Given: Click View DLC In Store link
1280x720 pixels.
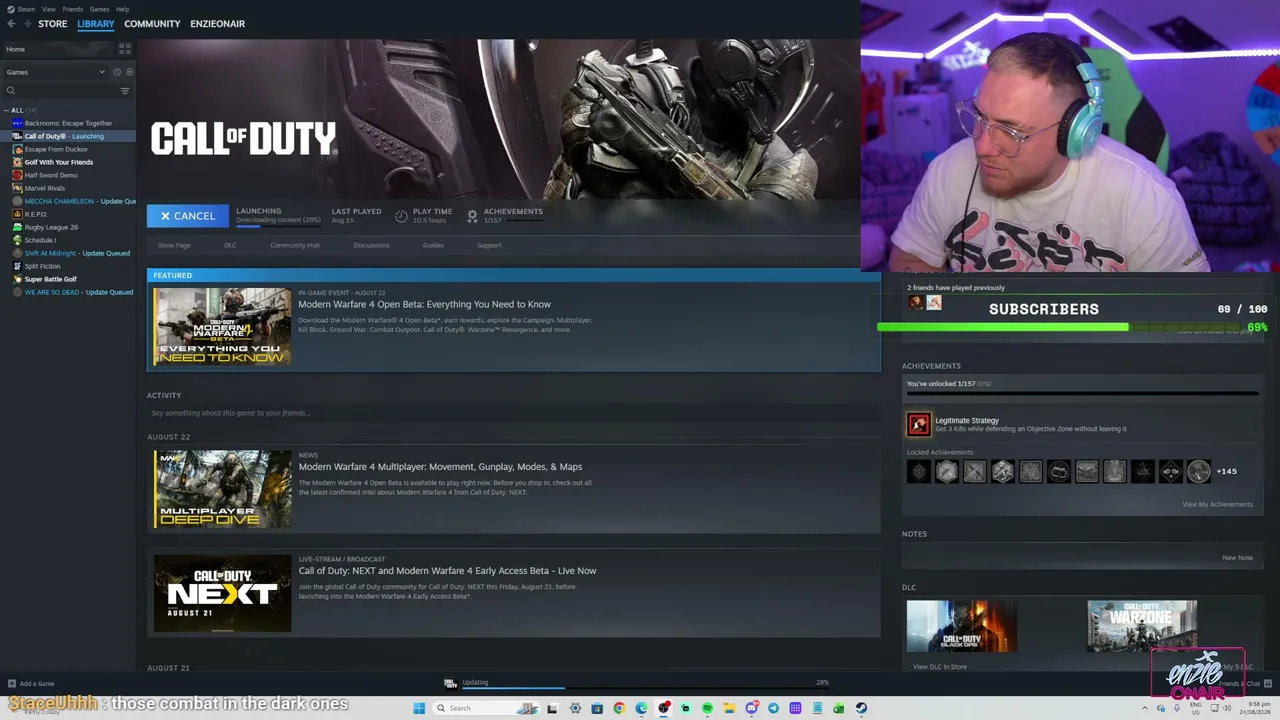Looking at the screenshot, I should click(x=940, y=667).
